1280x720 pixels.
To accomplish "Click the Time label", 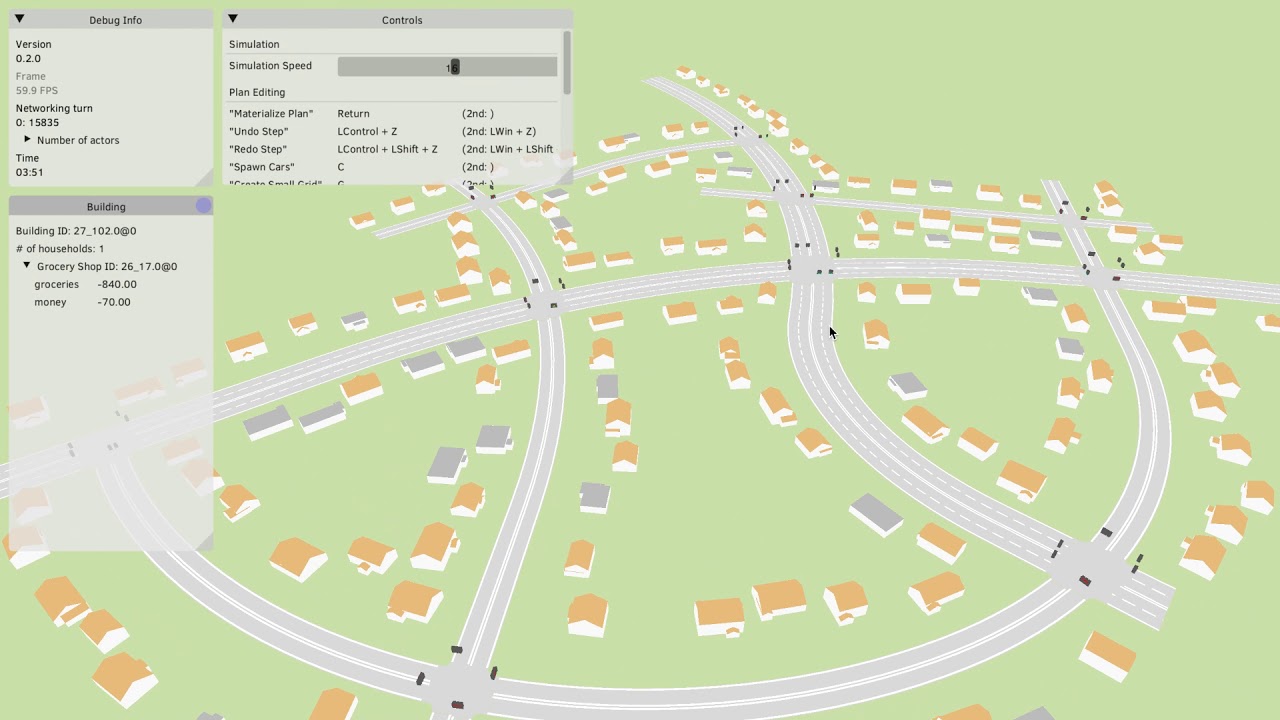I will click(27, 158).
